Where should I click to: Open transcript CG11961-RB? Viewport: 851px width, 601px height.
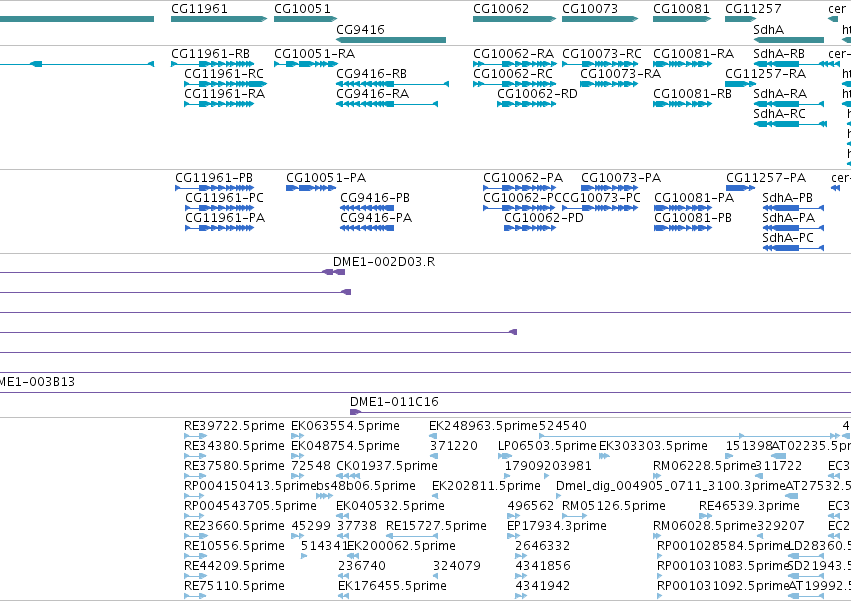pyautogui.click(x=211, y=54)
